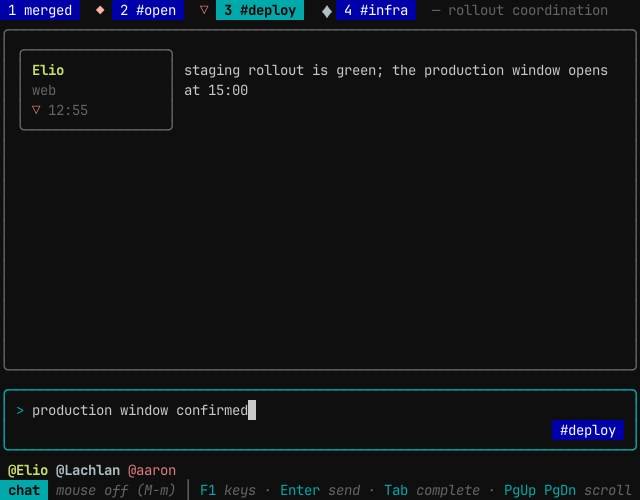Click the 12:55 message timestamp

tap(68, 110)
